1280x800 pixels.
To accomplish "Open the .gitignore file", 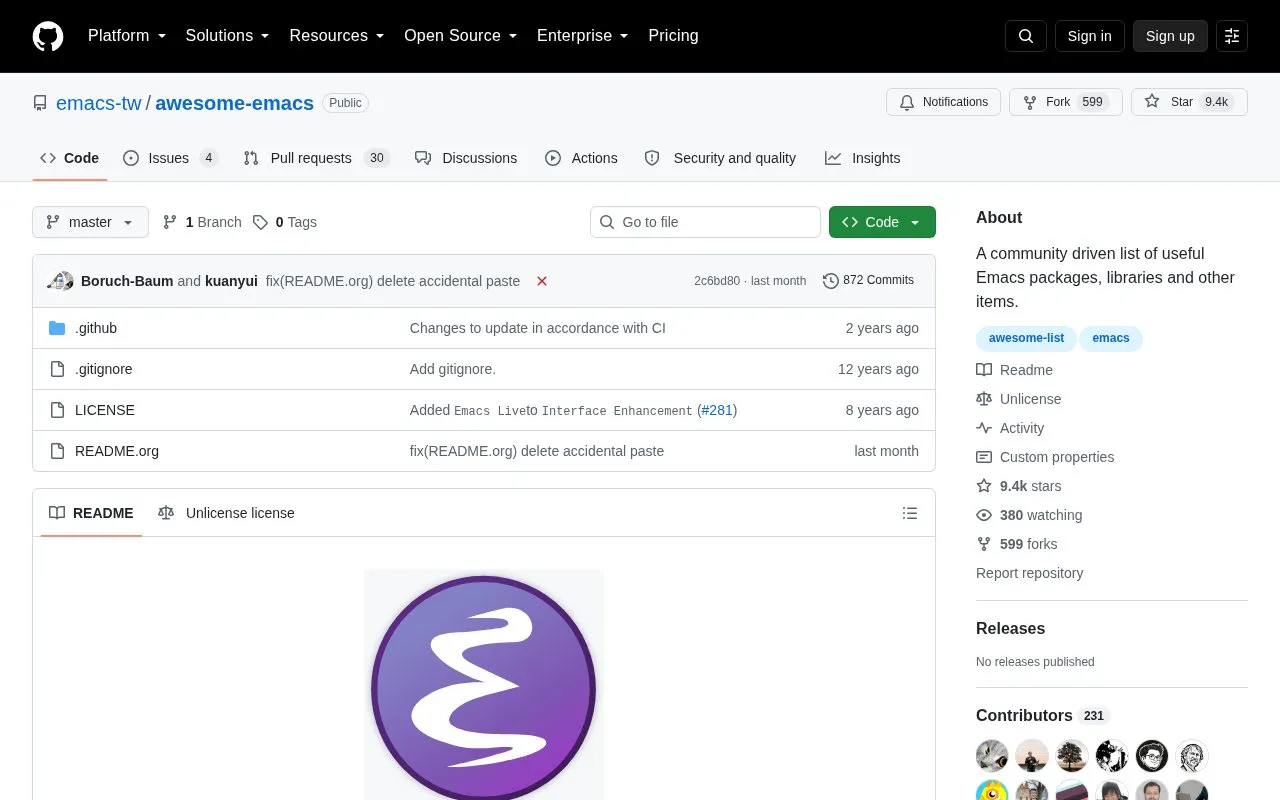I will coord(104,369).
